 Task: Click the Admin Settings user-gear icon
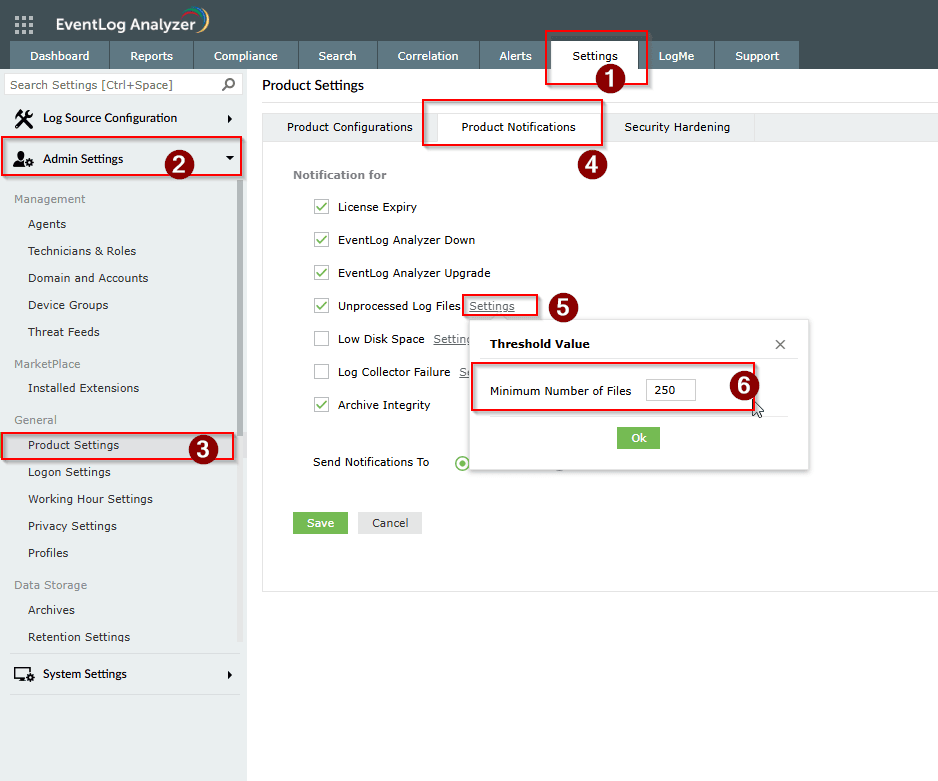click(23, 159)
